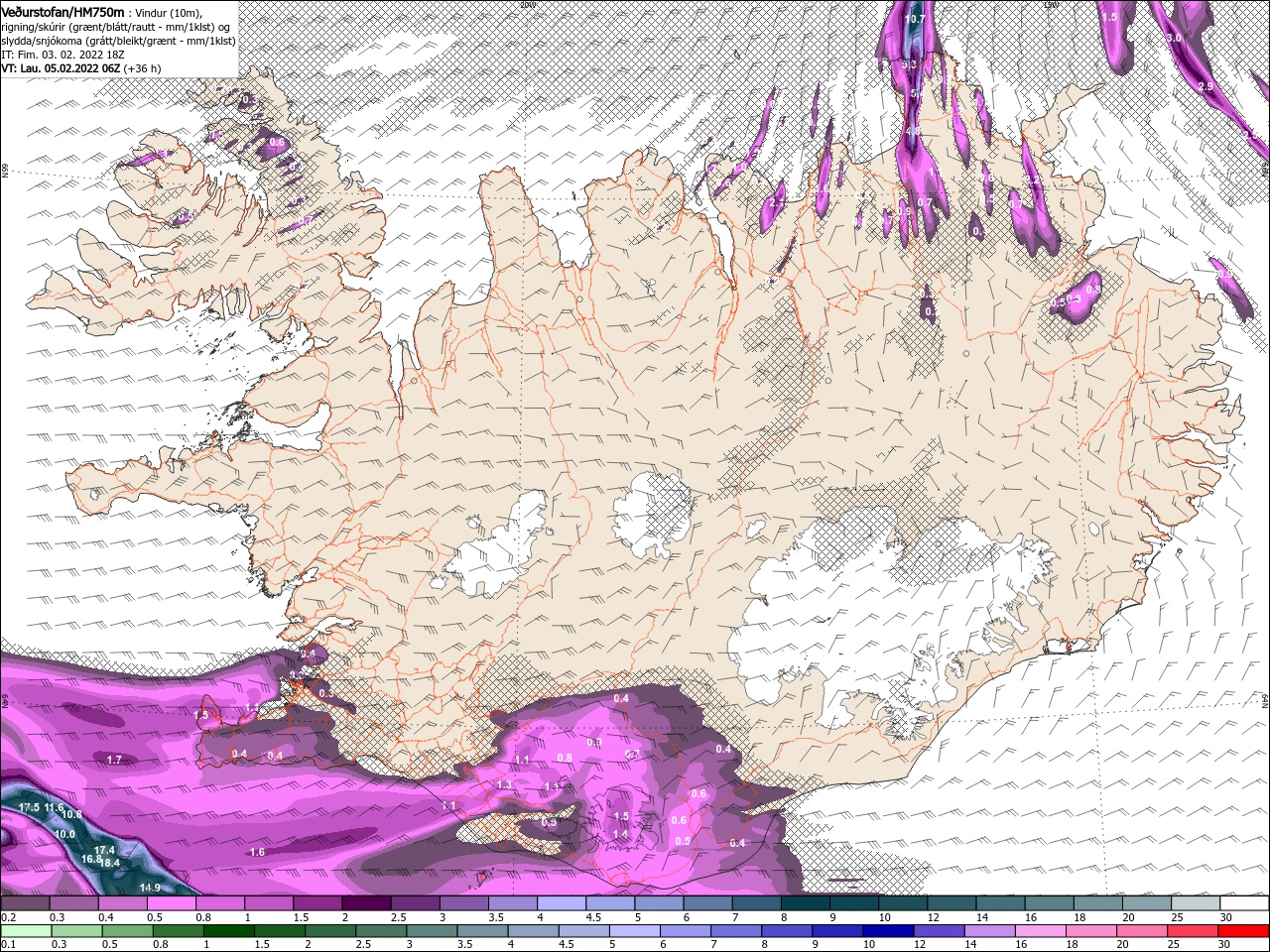Click the 1.3 value on the map

(x=504, y=785)
